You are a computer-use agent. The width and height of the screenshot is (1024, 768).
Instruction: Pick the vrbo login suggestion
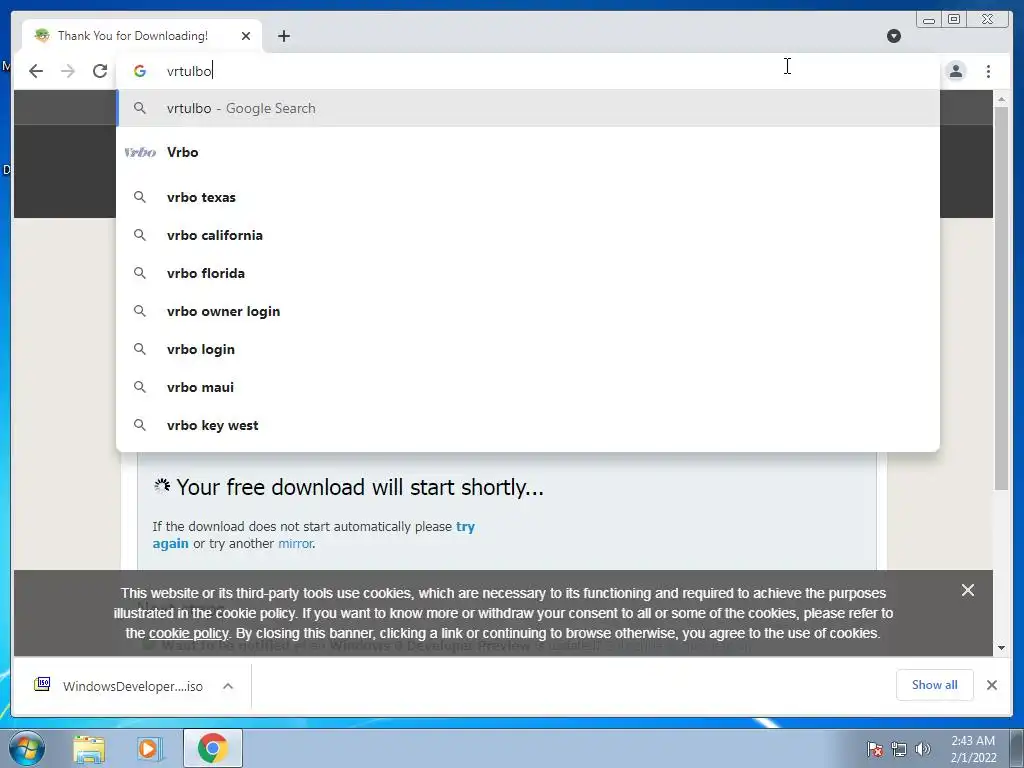(528, 349)
